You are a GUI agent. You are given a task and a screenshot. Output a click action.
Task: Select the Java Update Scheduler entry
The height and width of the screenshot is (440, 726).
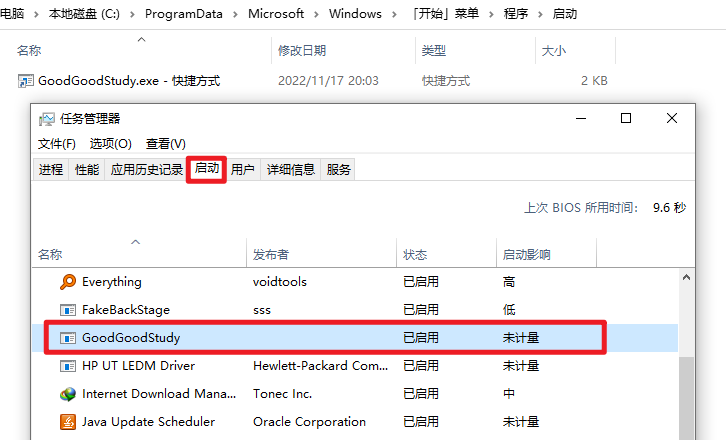tap(355, 422)
